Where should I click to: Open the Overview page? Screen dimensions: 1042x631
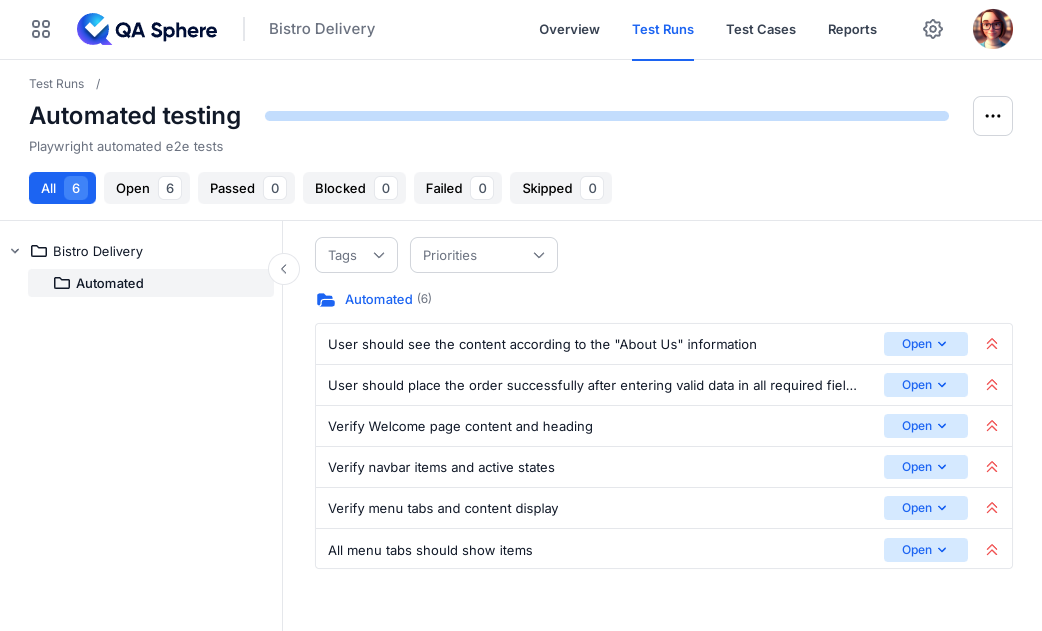pyautogui.click(x=569, y=29)
